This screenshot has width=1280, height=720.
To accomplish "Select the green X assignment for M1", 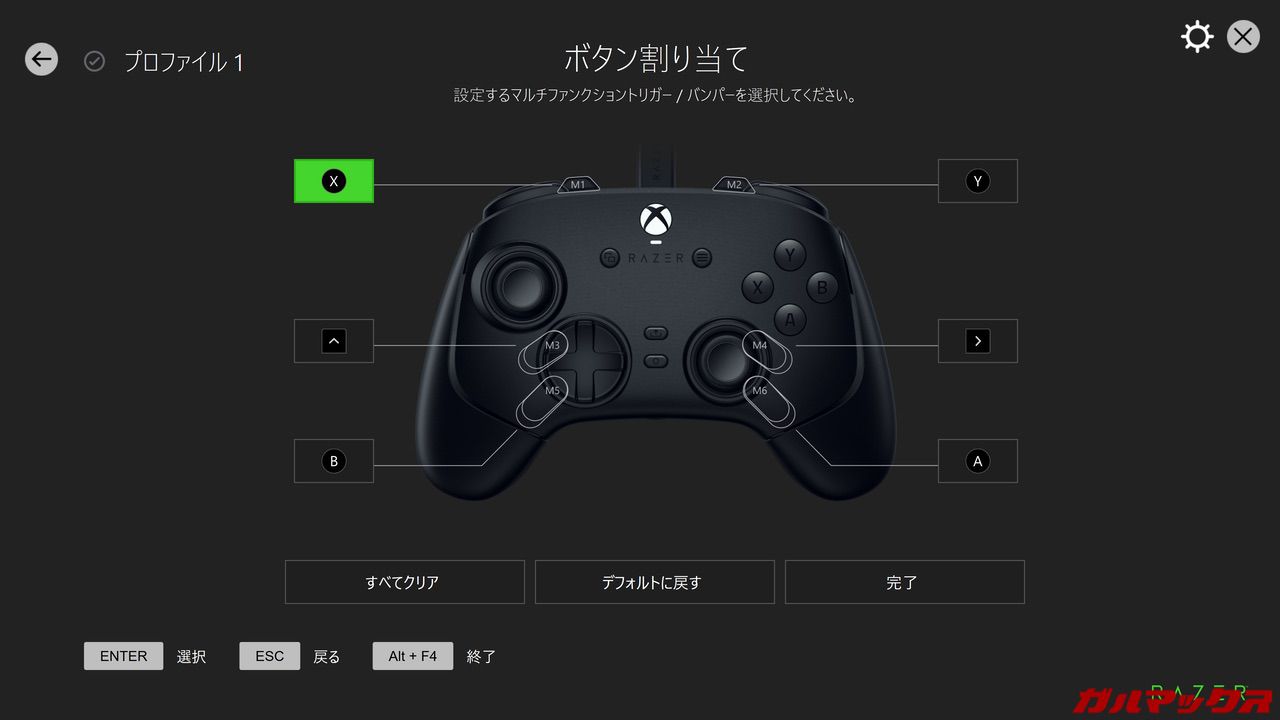I will [334, 181].
